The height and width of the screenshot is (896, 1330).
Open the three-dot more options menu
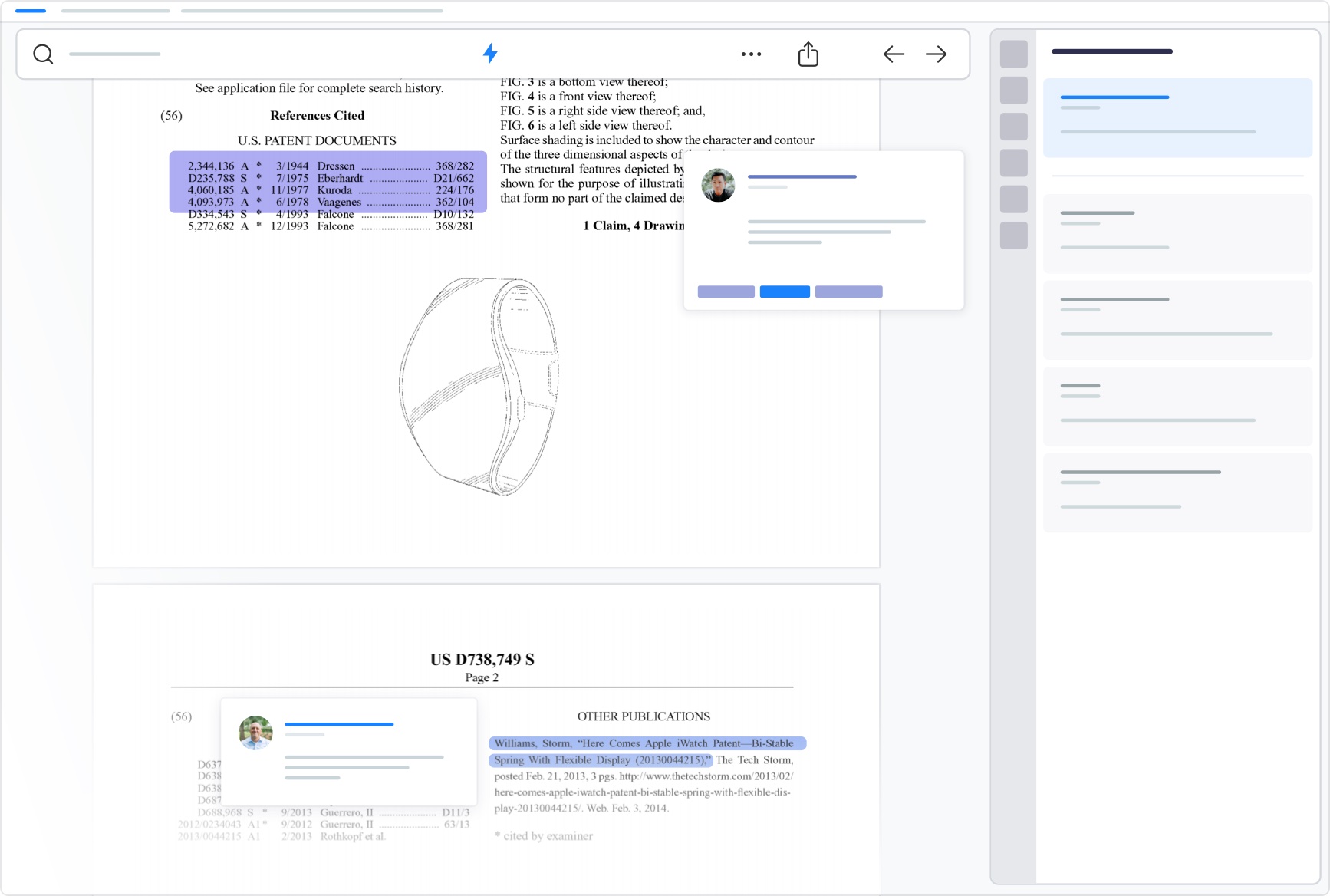pyautogui.click(x=751, y=54)
